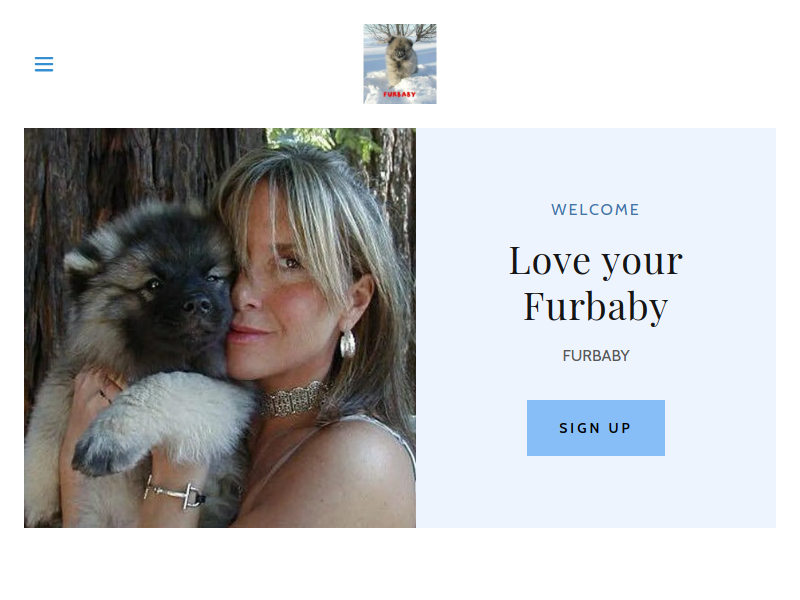Click the silver bracelet in the photo
The width and height of the screenshot is (800, 600).
coord(175,493)
